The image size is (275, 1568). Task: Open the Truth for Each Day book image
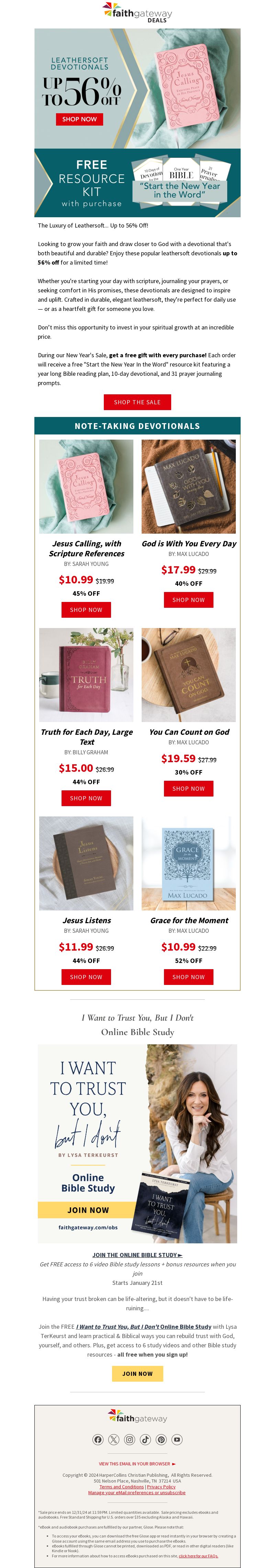pos(86,675)
